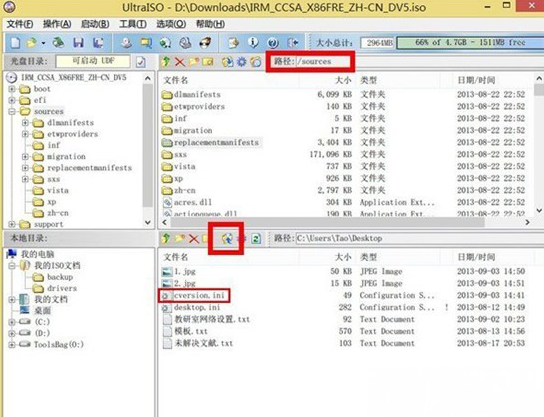Open the Help question mark icon

coord(273,43)
